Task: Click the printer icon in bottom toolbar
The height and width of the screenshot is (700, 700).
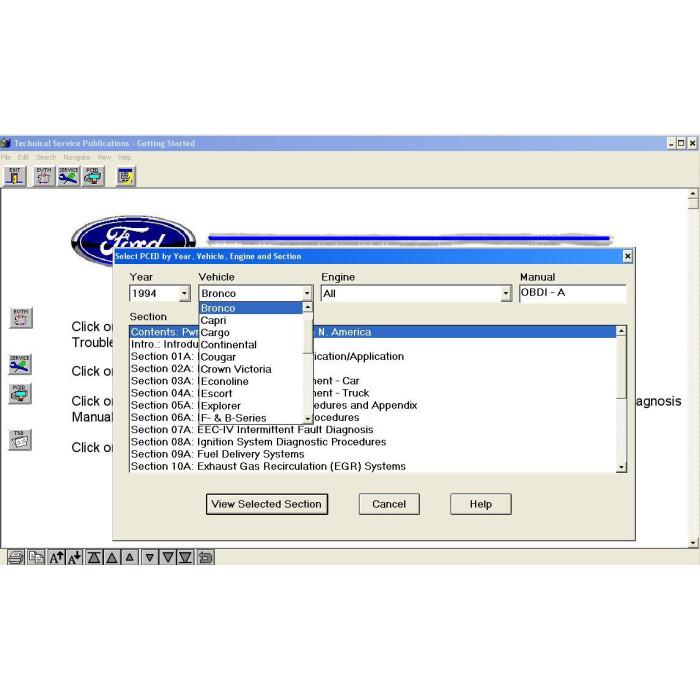Action: point(16,557)
